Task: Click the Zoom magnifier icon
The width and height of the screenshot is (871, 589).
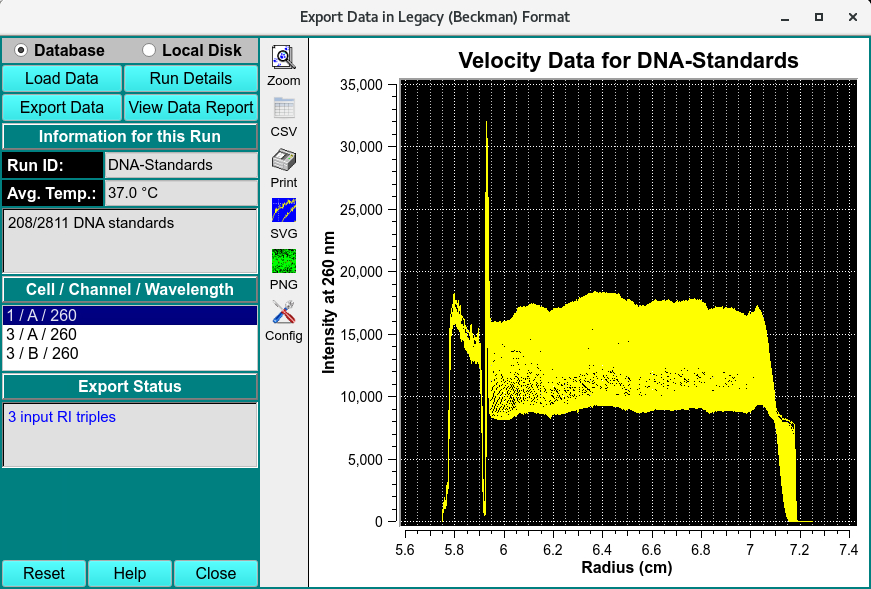Action: click(x=283, y=58)
